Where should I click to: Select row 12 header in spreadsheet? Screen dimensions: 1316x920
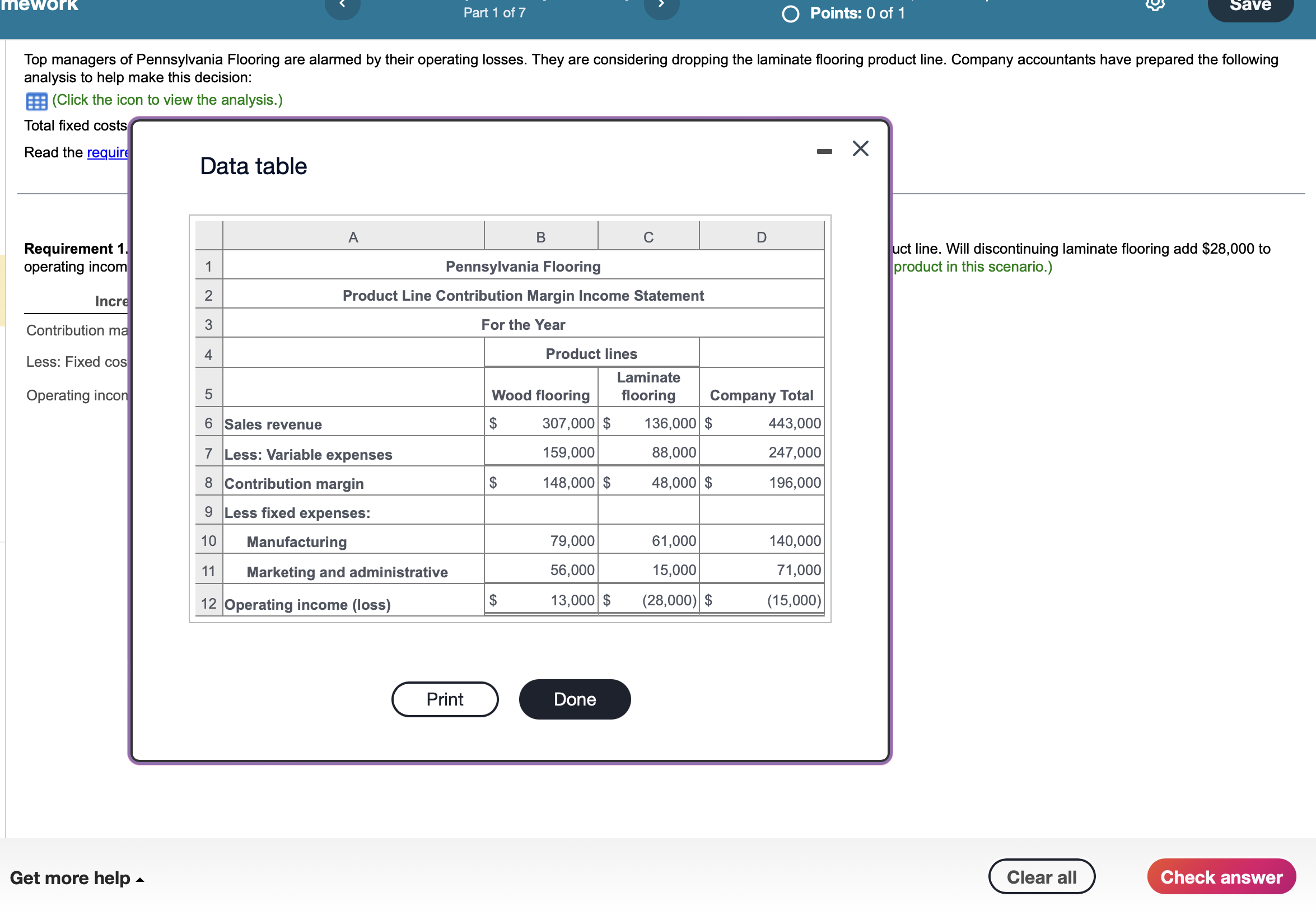pyautogui.click(x=209, y=603)
